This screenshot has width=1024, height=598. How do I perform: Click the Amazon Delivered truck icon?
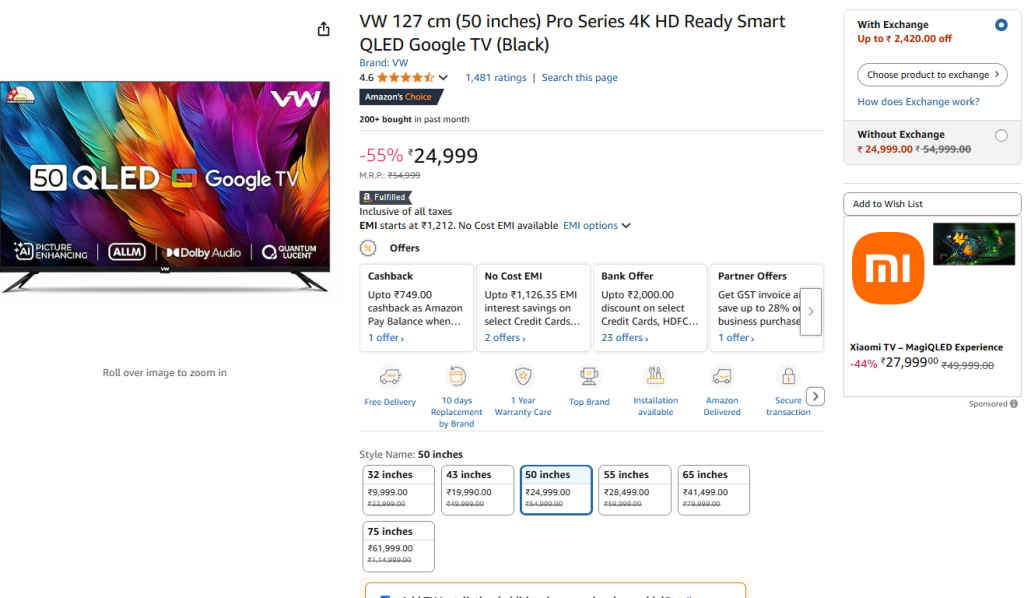(721, 378)
